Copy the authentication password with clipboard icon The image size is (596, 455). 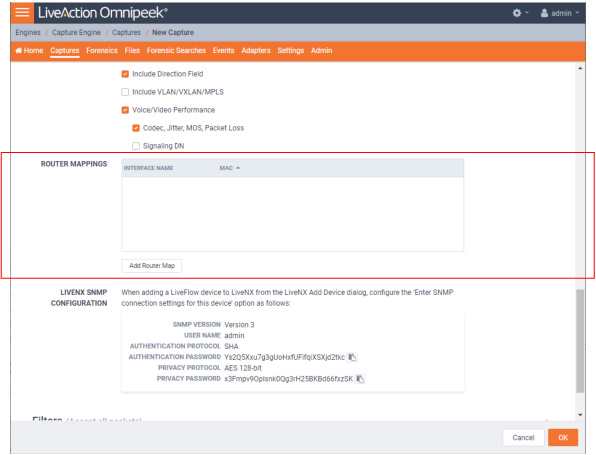tap(352, 357)
